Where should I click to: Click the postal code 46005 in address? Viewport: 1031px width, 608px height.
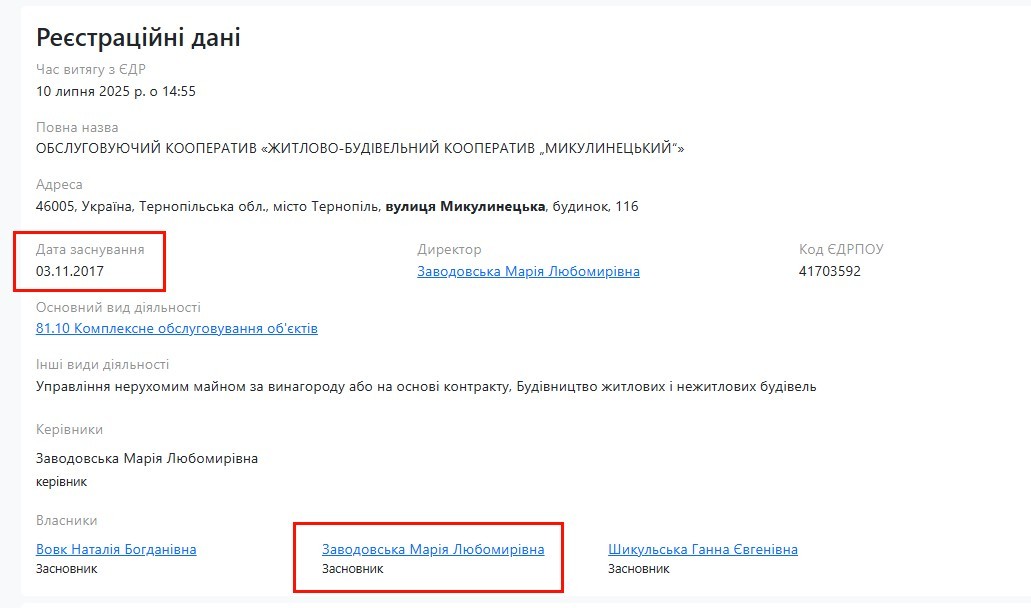coord(55,206)
